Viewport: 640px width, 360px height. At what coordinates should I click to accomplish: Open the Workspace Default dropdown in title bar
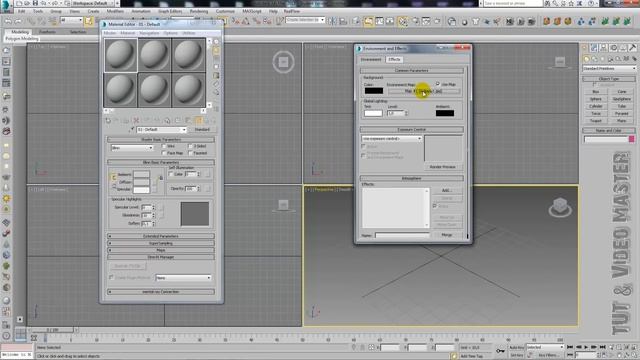[93, 3]
